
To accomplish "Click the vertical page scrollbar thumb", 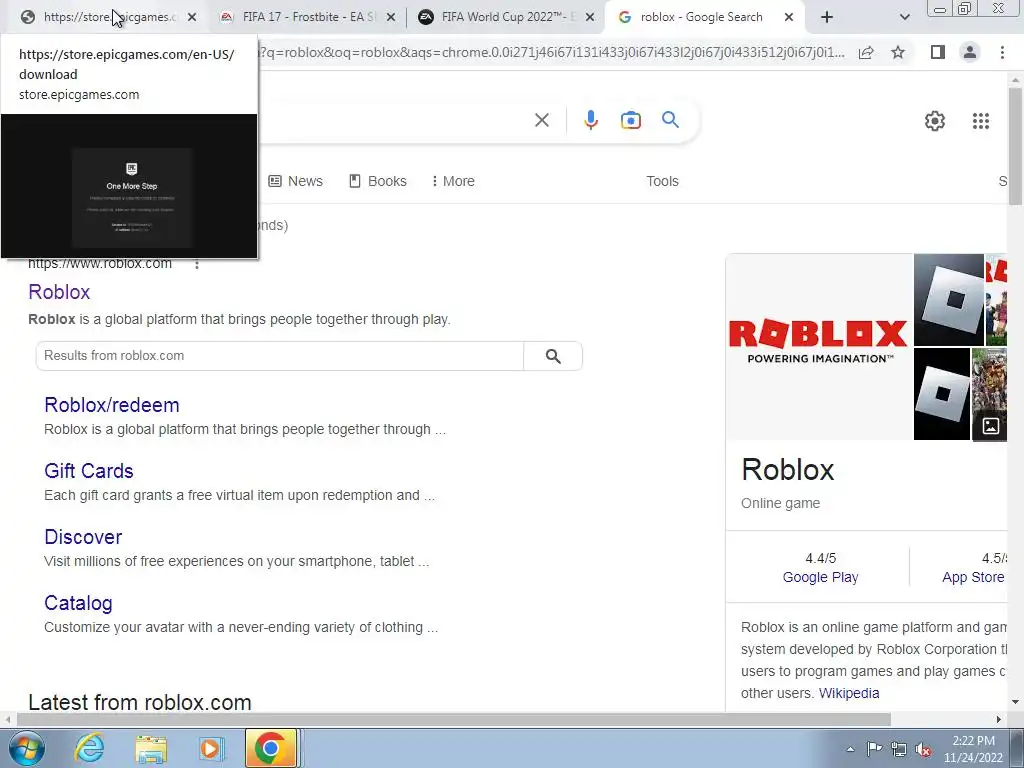I will tap(1015, 147).
